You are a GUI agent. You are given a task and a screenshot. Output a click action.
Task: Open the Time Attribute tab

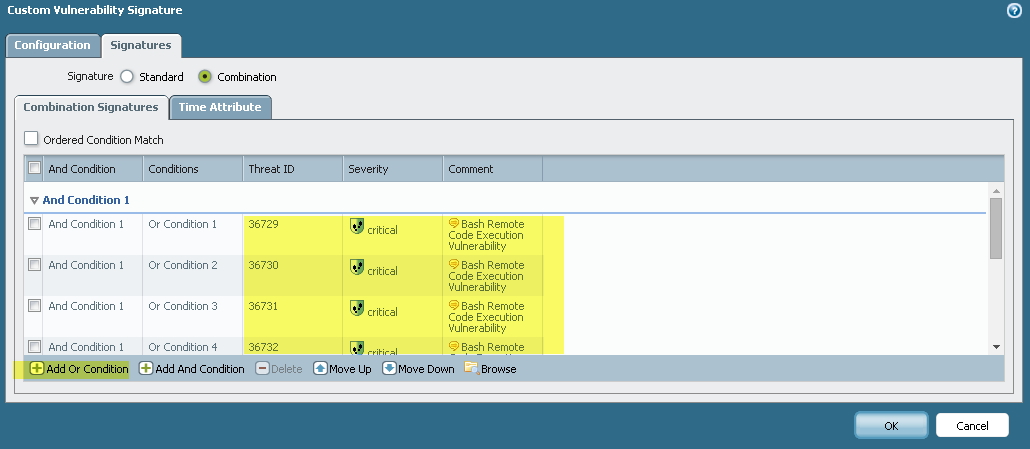[220, 107]
